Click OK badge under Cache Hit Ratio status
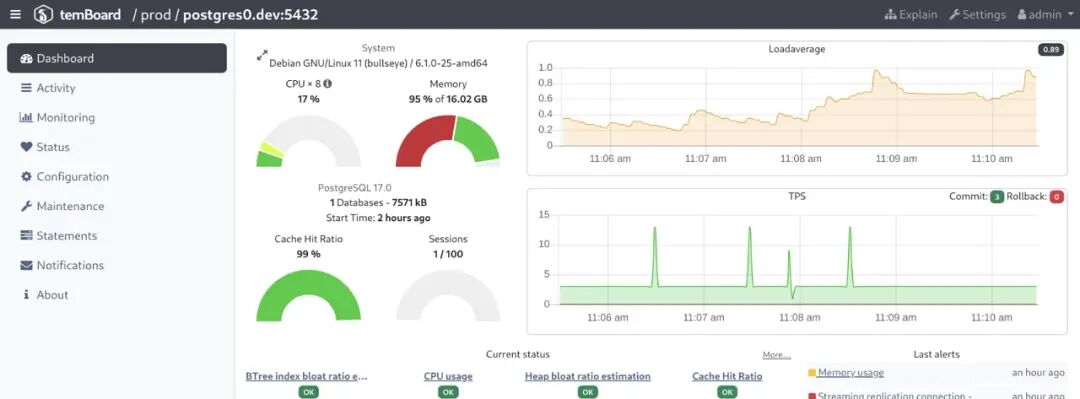Screen dimensions: 1080x399 [727, 392]
